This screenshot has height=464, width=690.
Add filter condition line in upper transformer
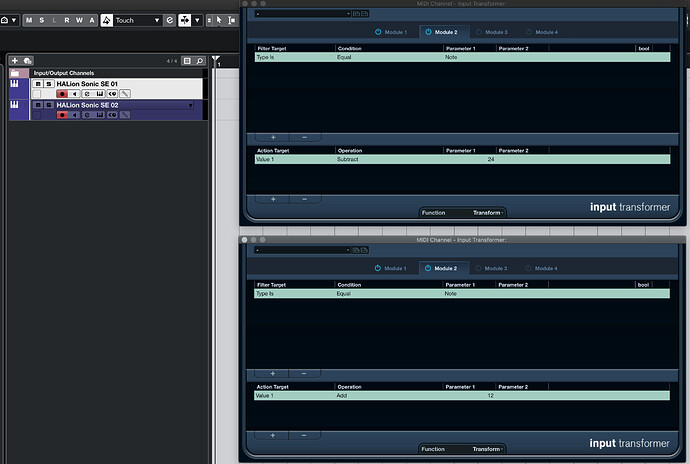[273, 137]
